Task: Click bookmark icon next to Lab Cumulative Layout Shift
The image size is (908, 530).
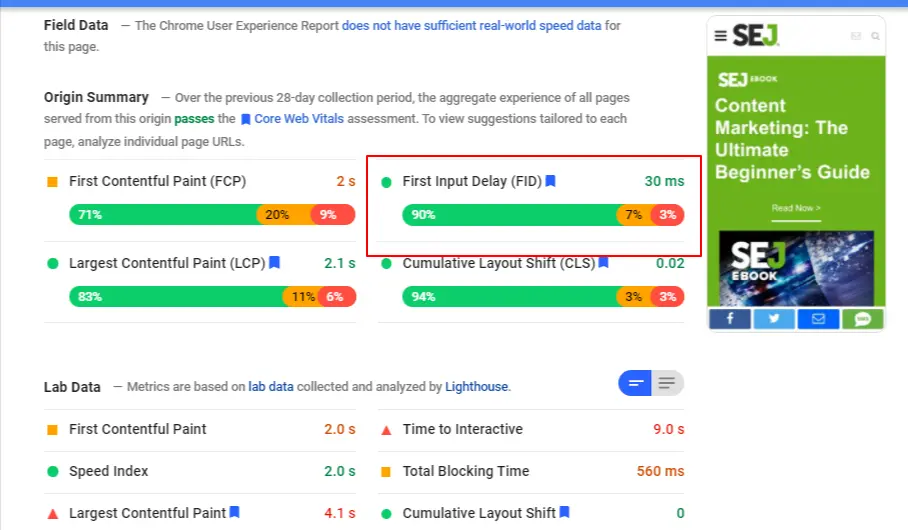Action: point(565,512)
